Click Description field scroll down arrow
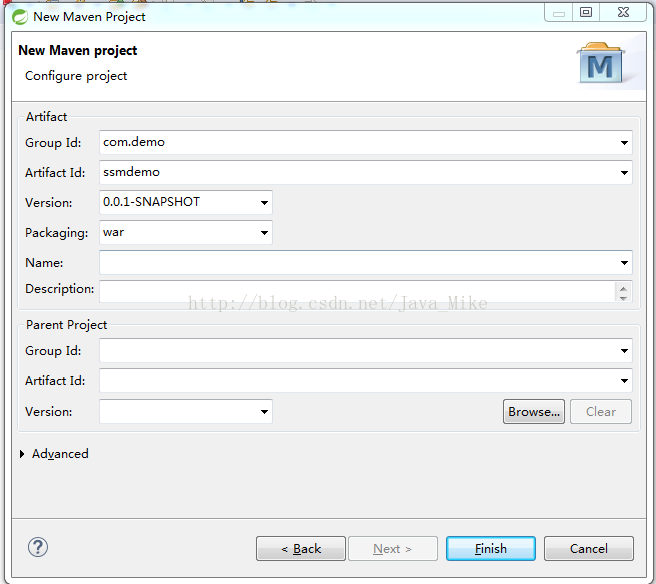656x584 pixels. click(623, 297)
